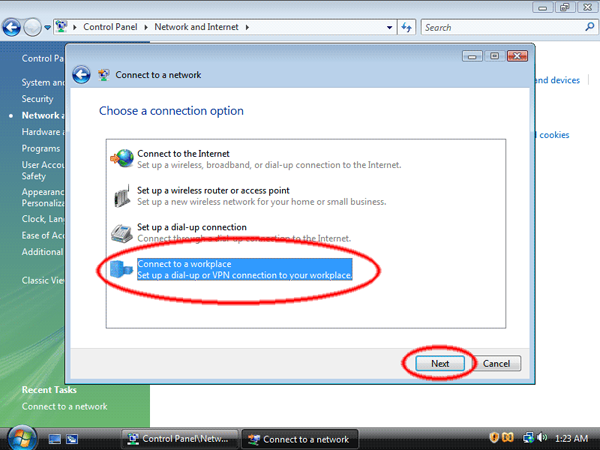
Task: Open Appearance and Personalization sidebar link
Action: pyautogui.click(x=43, y=197)
